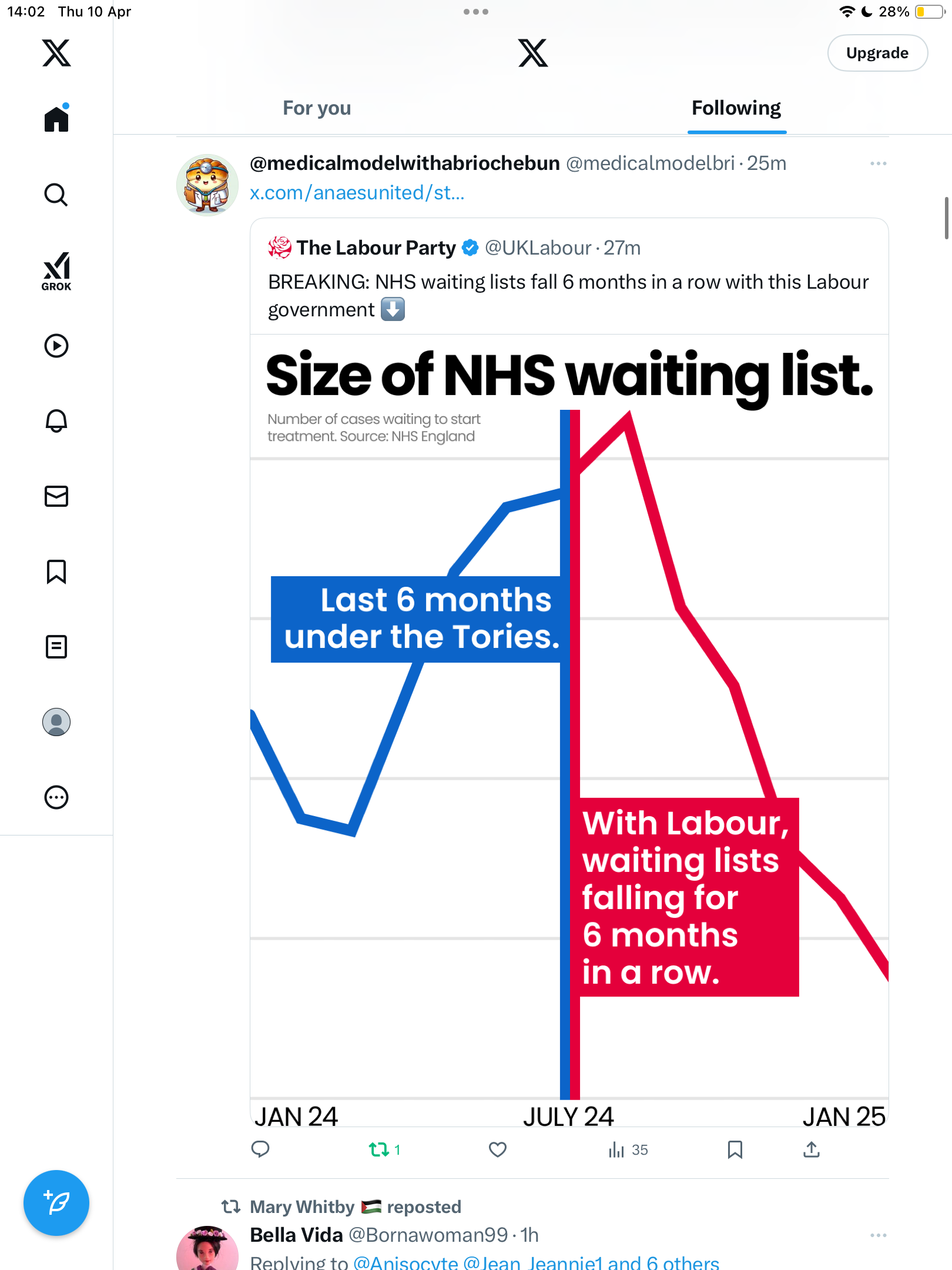
Task: Select the Following tab
Action: tap(736, 108)
